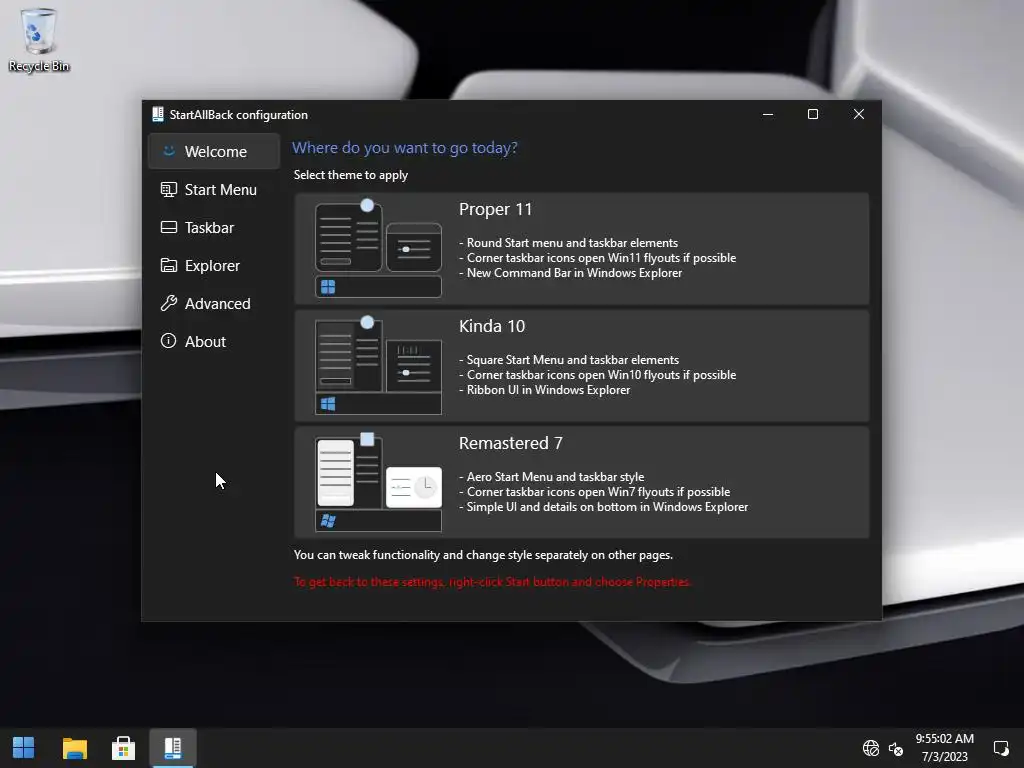1024x768 pixels.
Task: Show the About page
Action: (214, 341)
